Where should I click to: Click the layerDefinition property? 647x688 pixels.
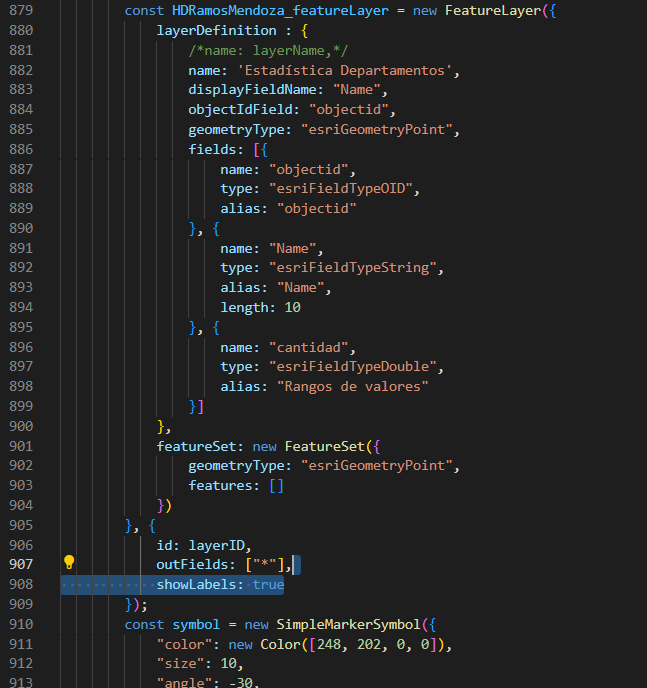tap(216, 30)
